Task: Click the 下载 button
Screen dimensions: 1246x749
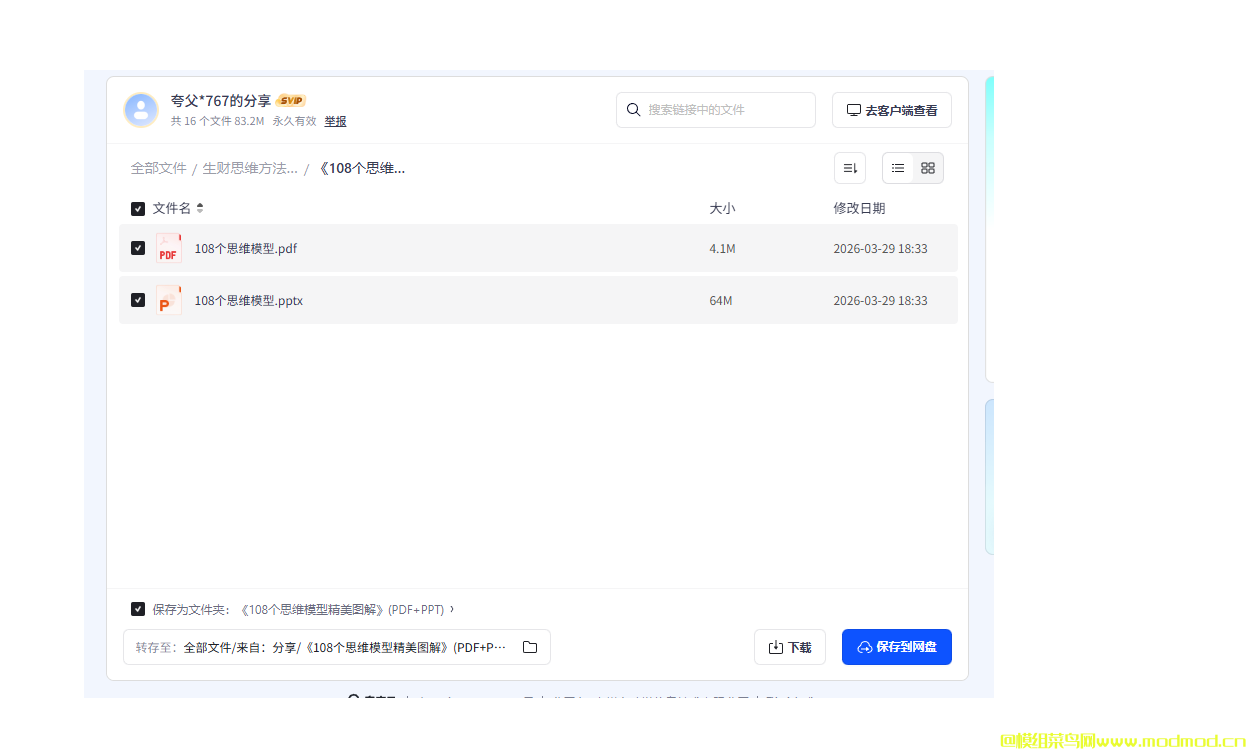Action: [789, 647]
